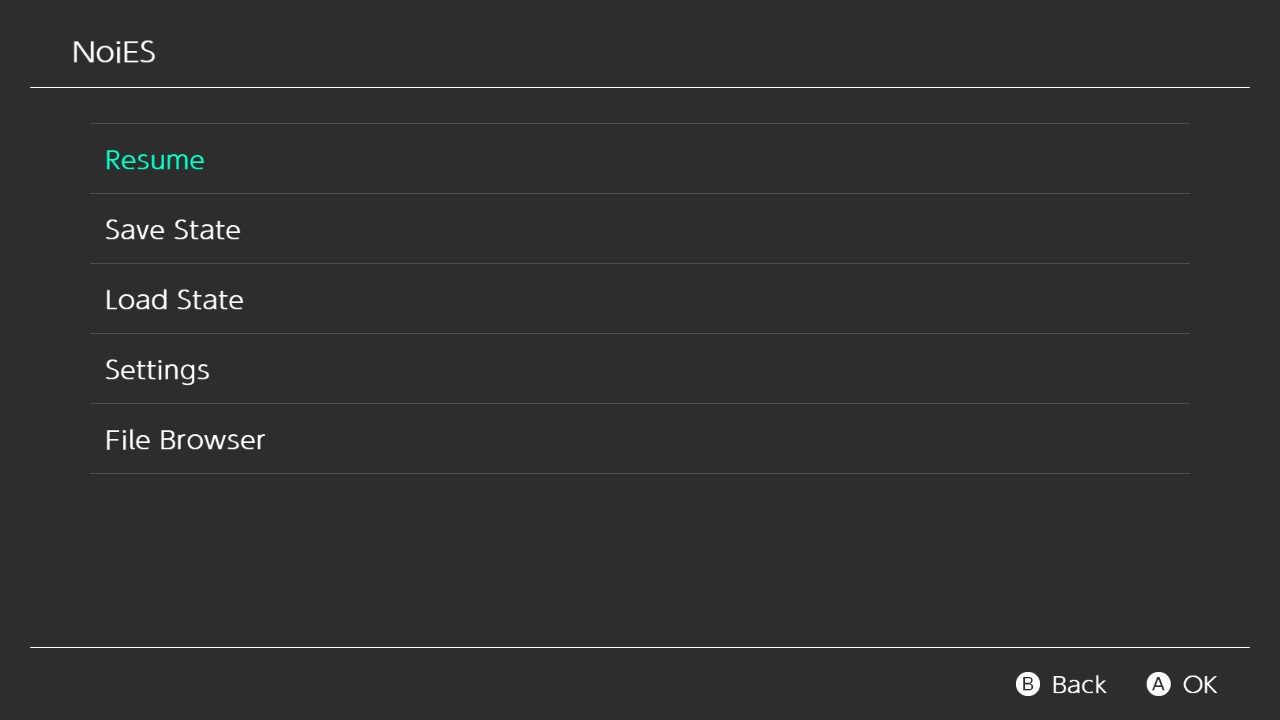Image resolution: width=1280 pixels, height=720 pixels.
Task: Select the Resume menu option
Action: [155, 160]
